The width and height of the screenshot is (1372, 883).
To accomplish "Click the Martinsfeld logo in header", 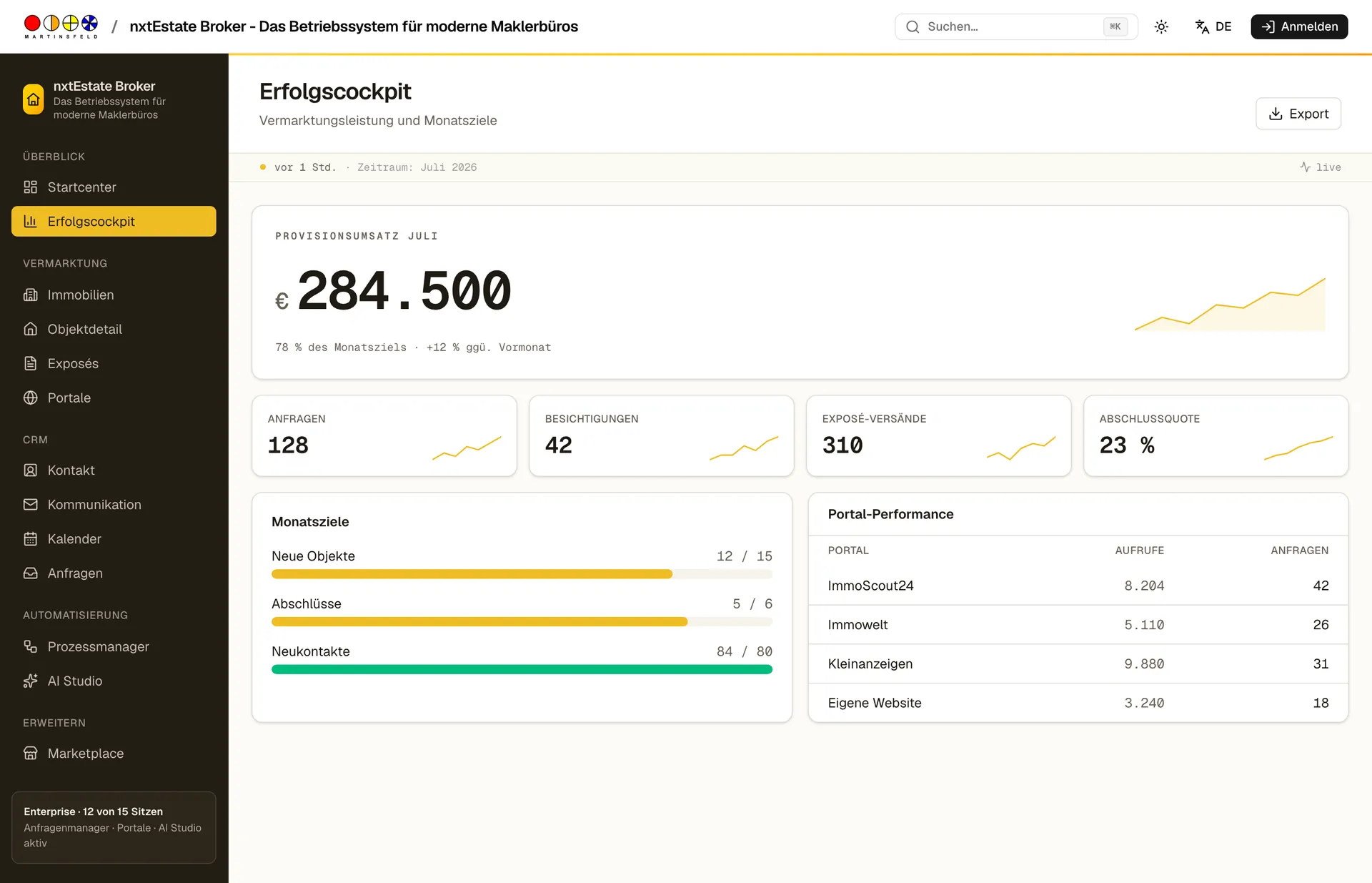I will click(61, 26).
